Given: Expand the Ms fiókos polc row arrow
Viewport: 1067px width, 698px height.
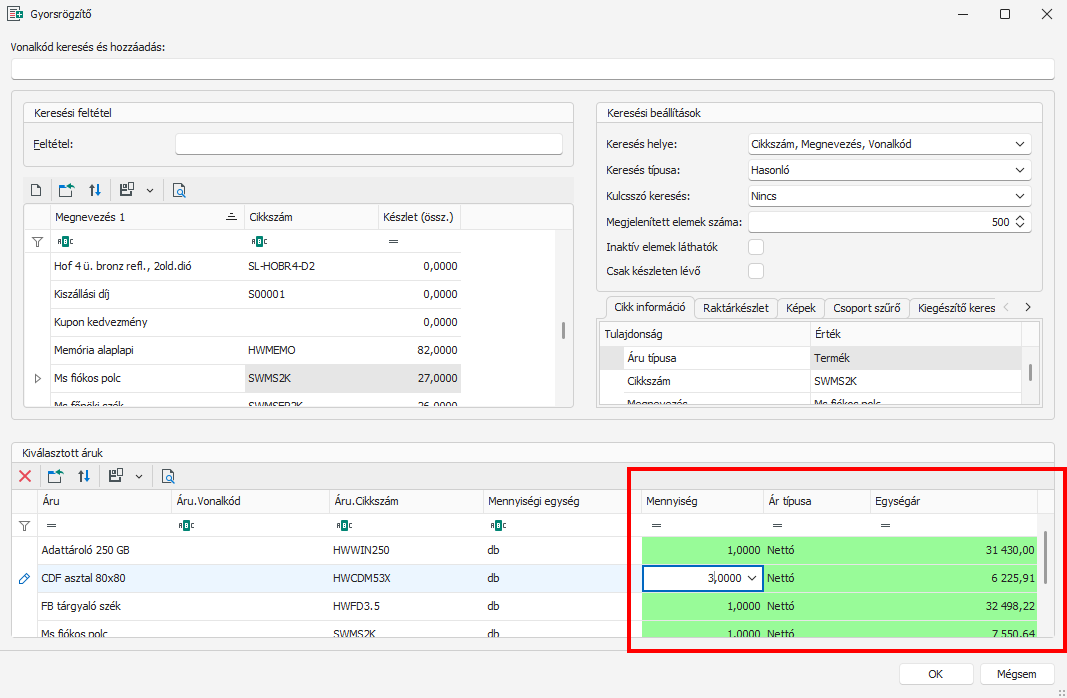Looking at the screenshot, I should coord(37,379).
